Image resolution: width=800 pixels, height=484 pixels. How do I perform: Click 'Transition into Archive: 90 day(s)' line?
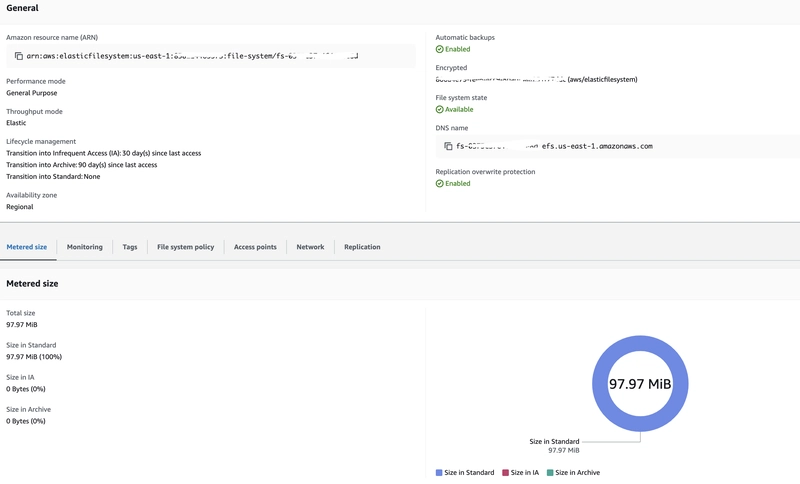pos(82,165)
